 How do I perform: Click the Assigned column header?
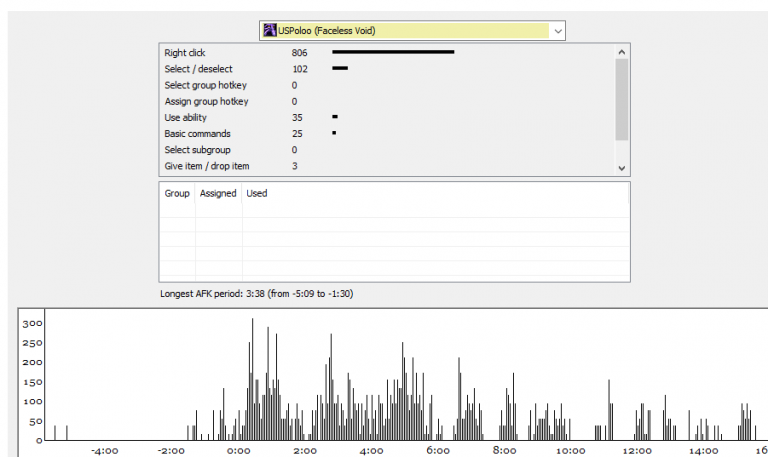(x=218, y=193)
